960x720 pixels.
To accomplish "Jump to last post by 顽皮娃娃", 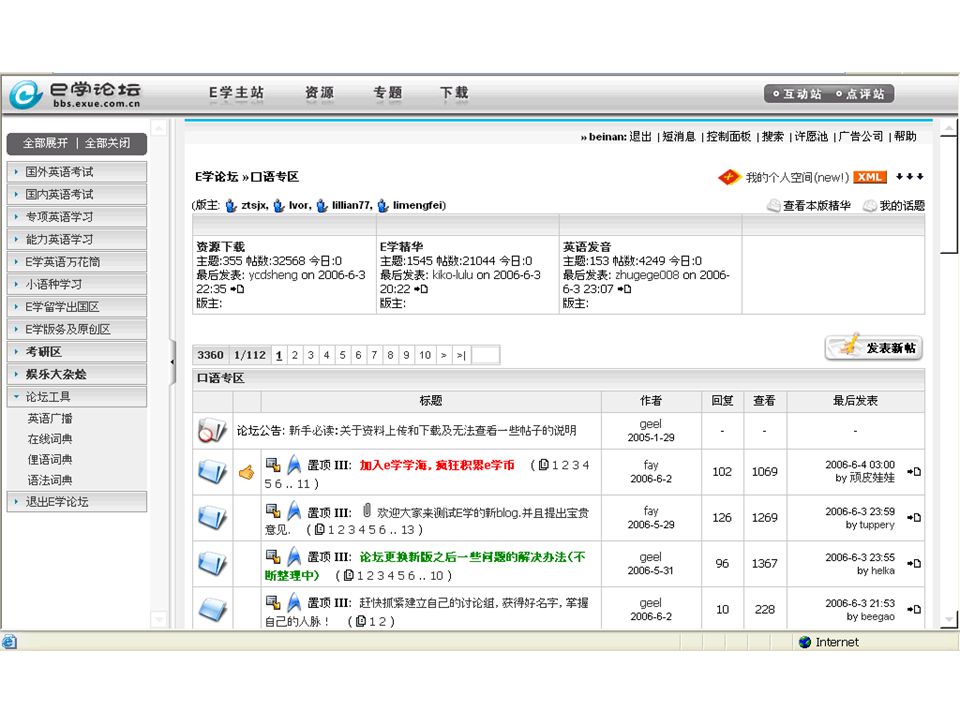I will (914, 471).
